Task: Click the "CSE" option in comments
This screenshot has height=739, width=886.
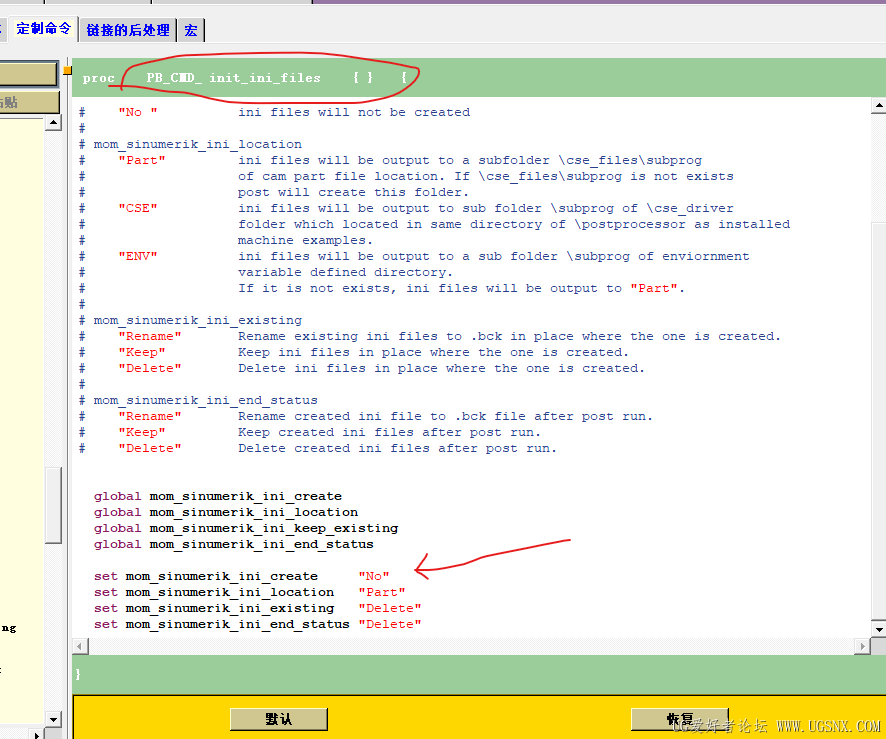Action: coord(138,208)
